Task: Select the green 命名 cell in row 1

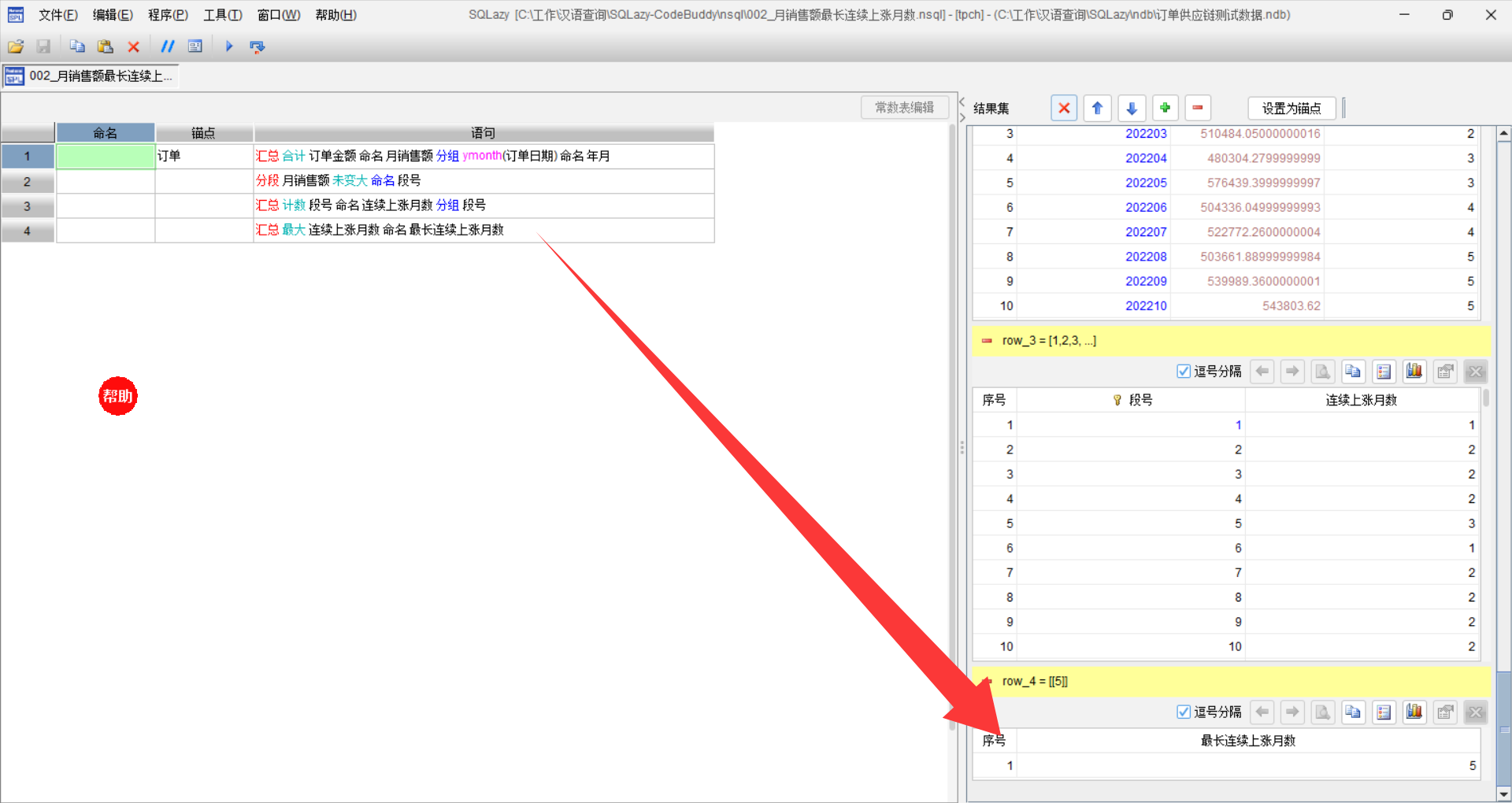Action: pyautogui.click(x=106, y=156)
